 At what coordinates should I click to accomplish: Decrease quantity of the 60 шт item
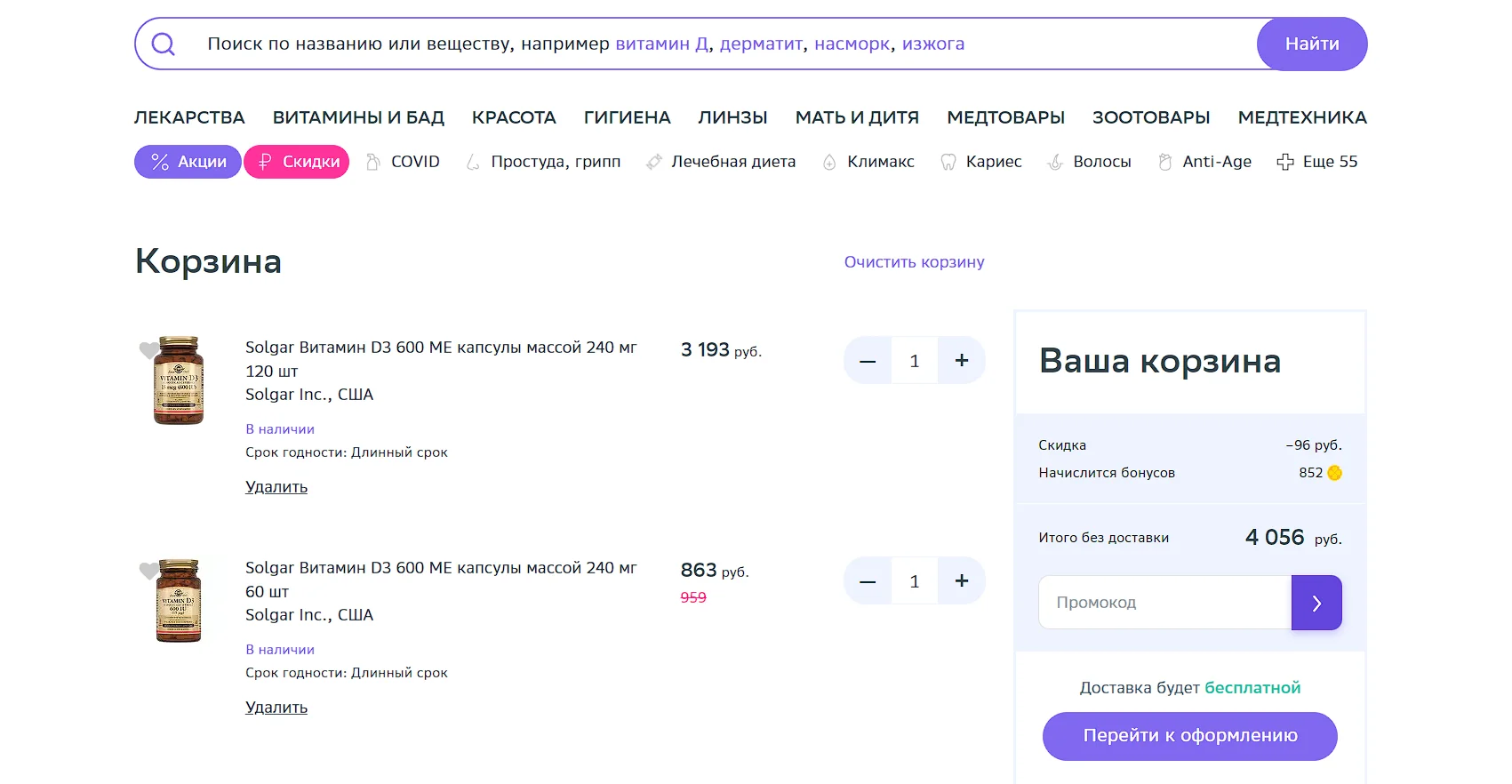pyautogui.click(x=868, y=581)
